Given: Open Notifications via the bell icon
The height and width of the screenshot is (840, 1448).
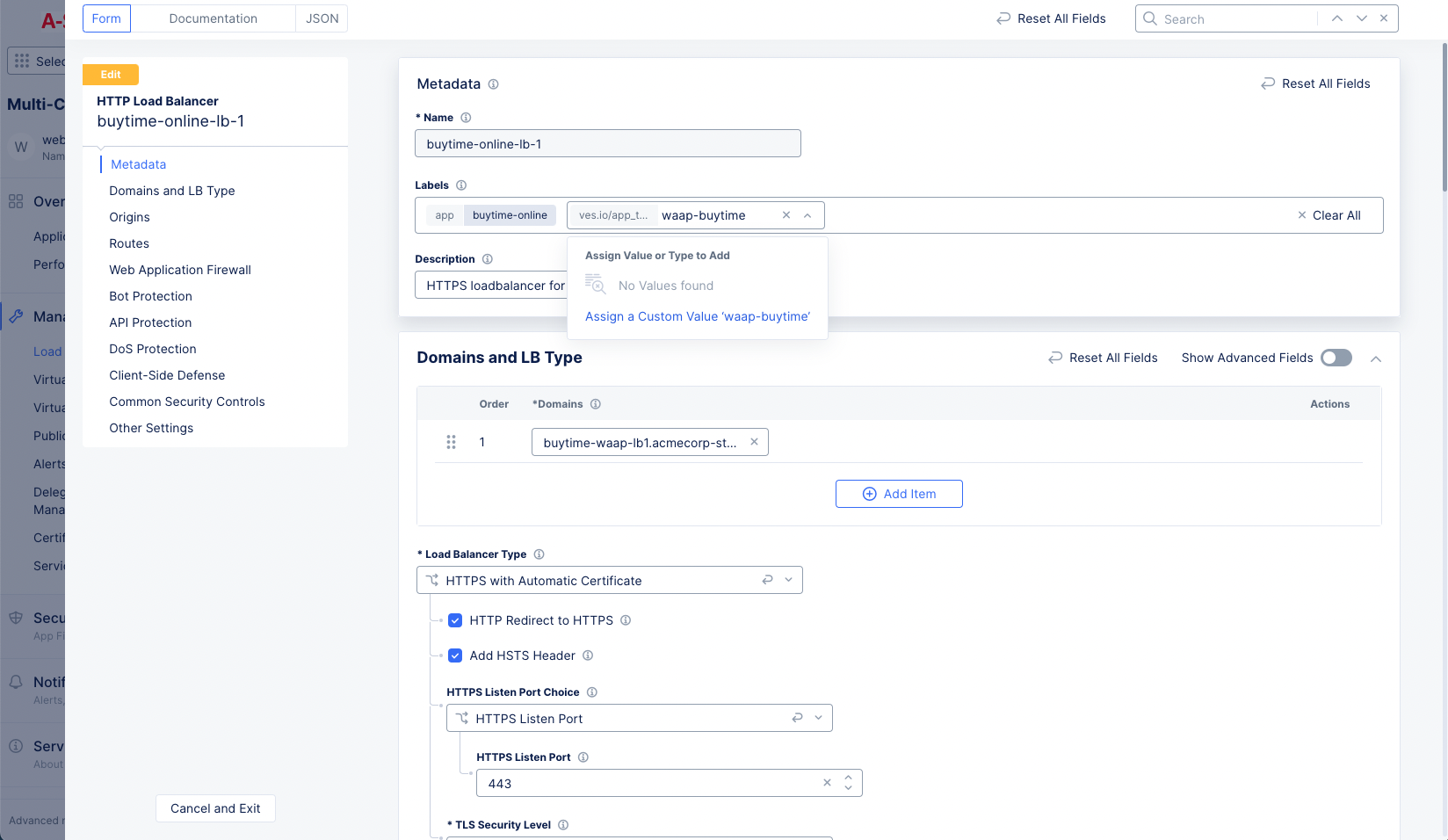Looking at the screenshot, I should [17, 682].
